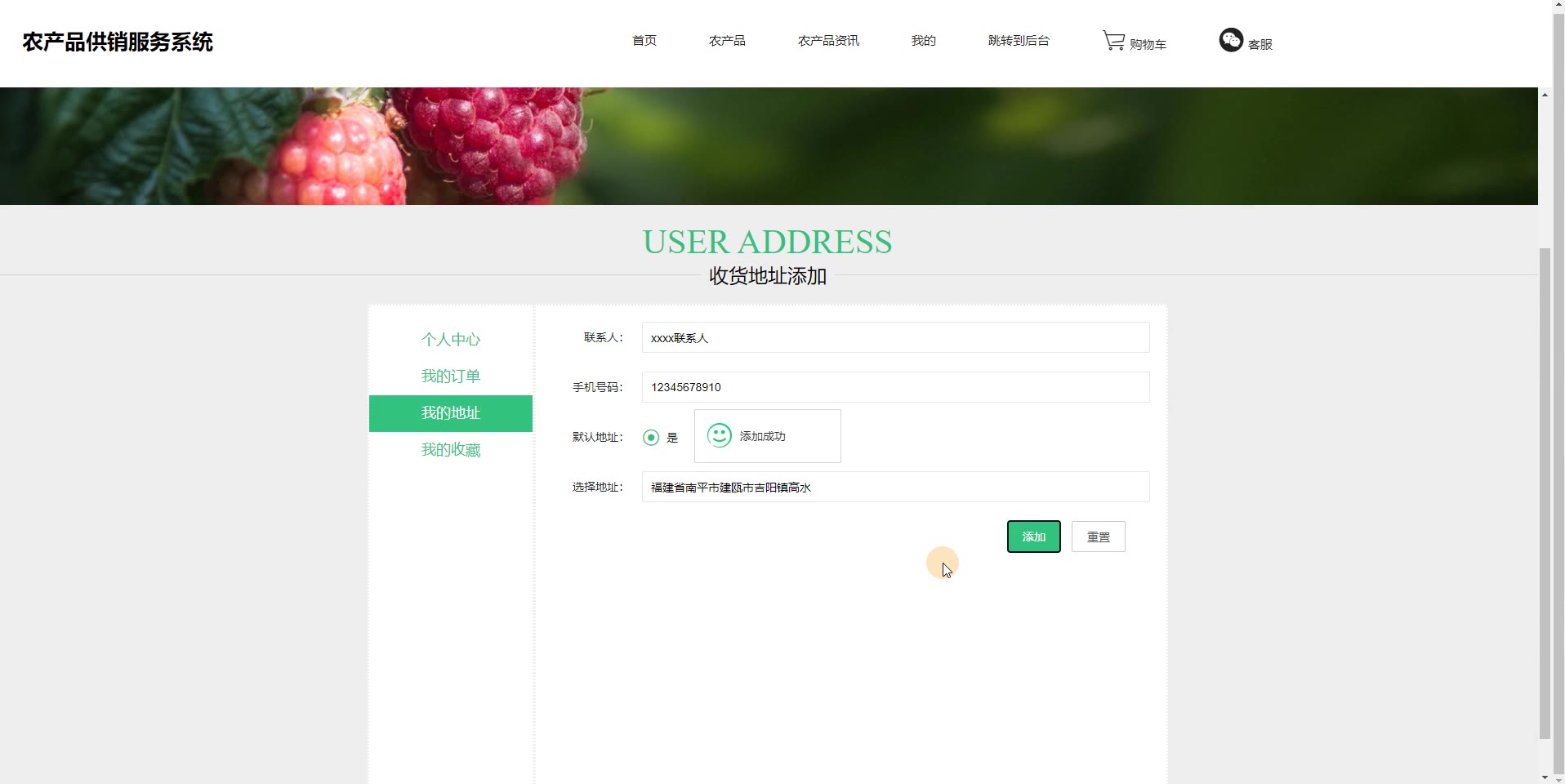Open 我的订单 in the sidebar
Image resolution: width=1565 pixels, height=784 pixels.
tap(451, 376)
